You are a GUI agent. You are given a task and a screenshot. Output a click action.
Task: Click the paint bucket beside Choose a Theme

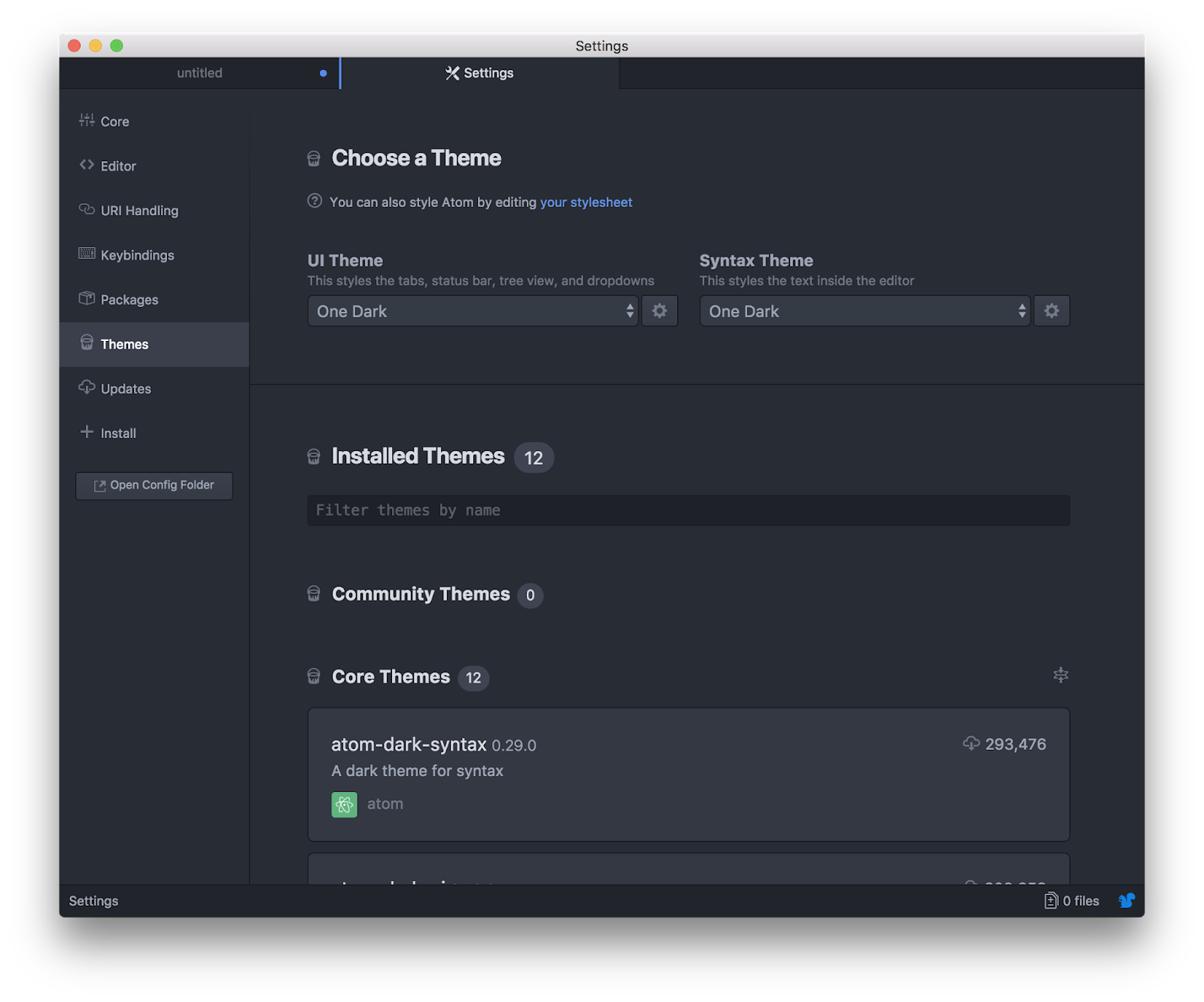[x=314, y=159]
